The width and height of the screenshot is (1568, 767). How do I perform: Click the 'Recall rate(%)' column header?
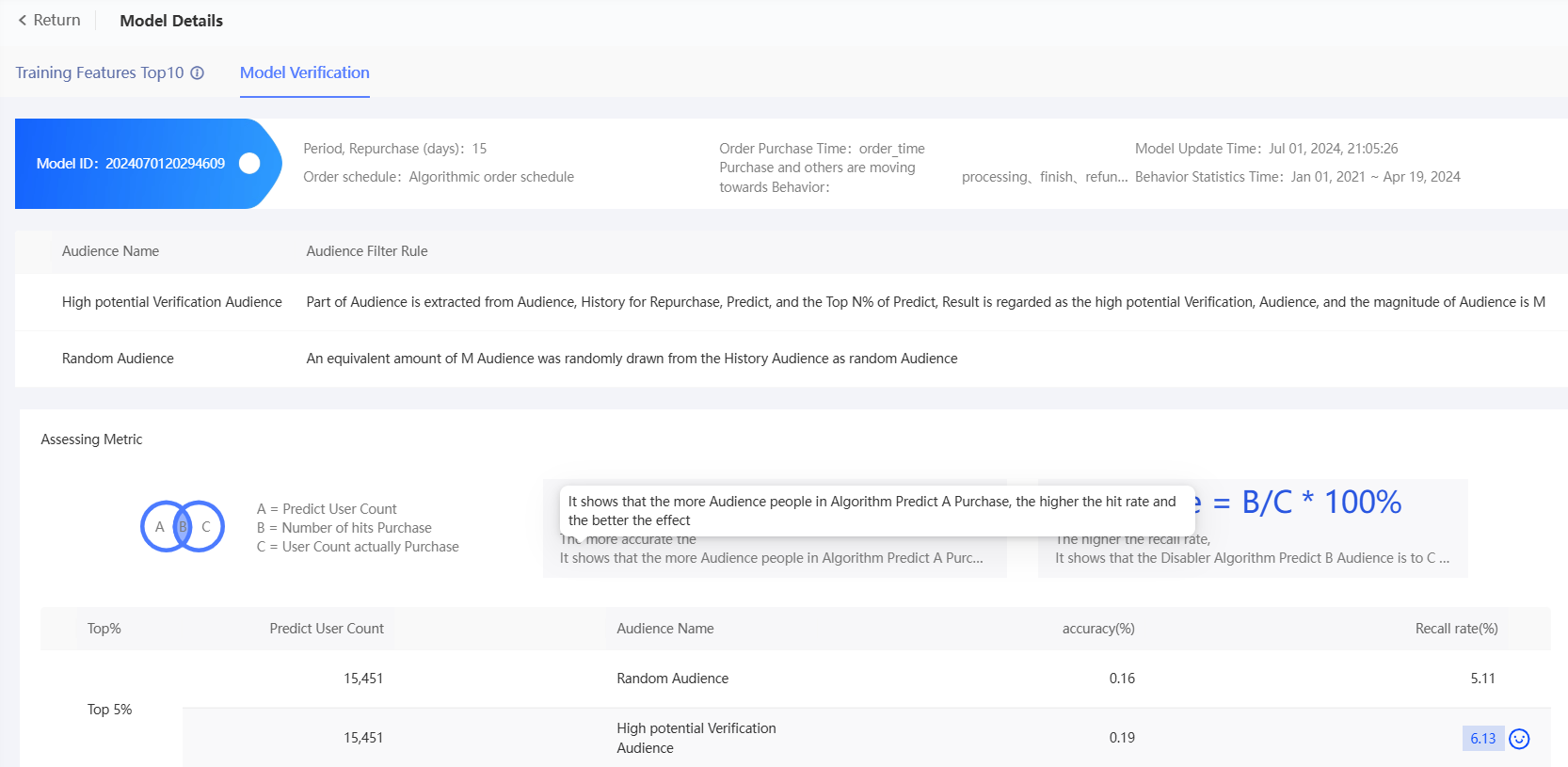pyautogui.click(x=1457, y=629)
